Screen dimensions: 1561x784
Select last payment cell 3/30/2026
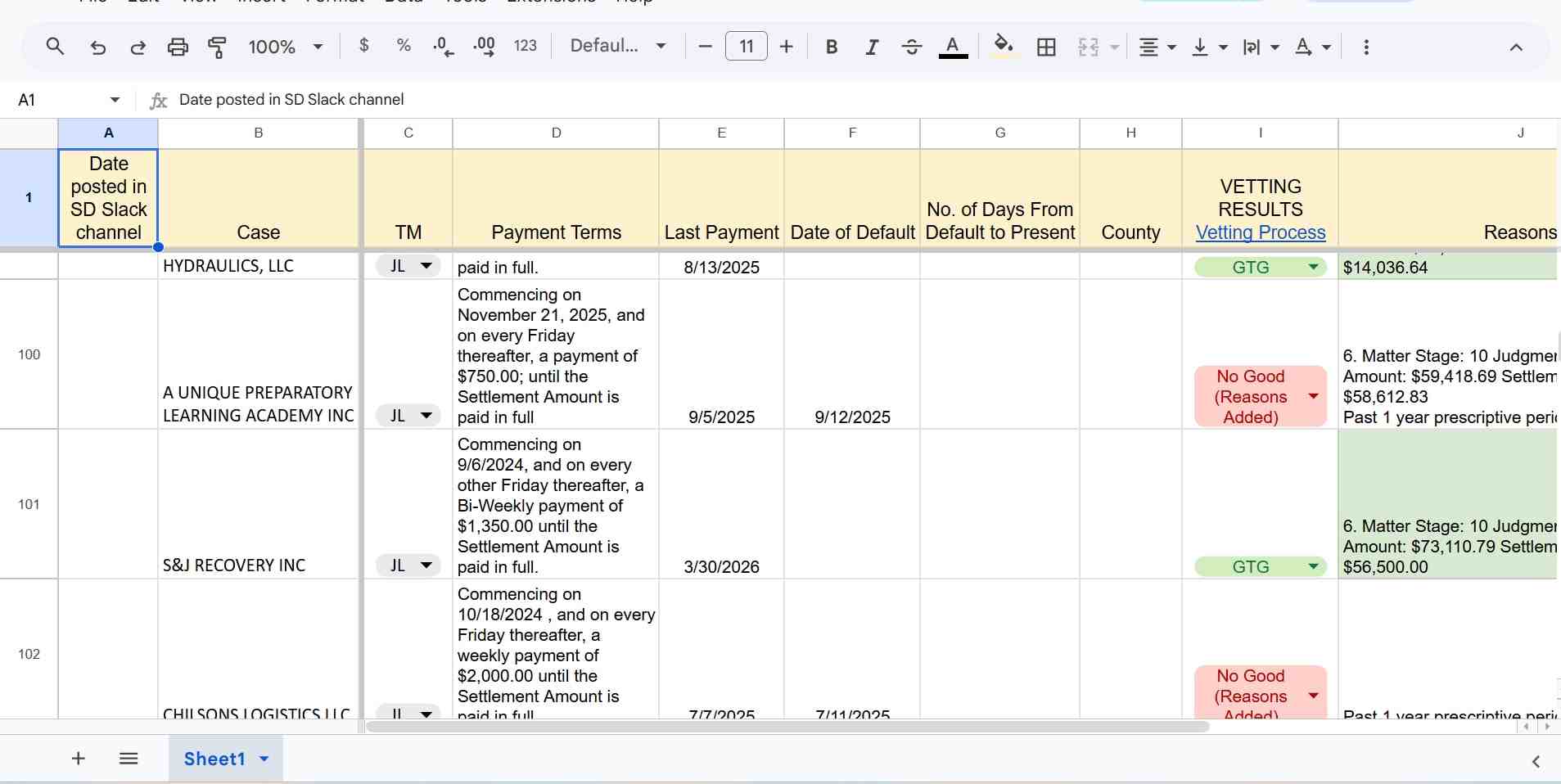(721, 504)
